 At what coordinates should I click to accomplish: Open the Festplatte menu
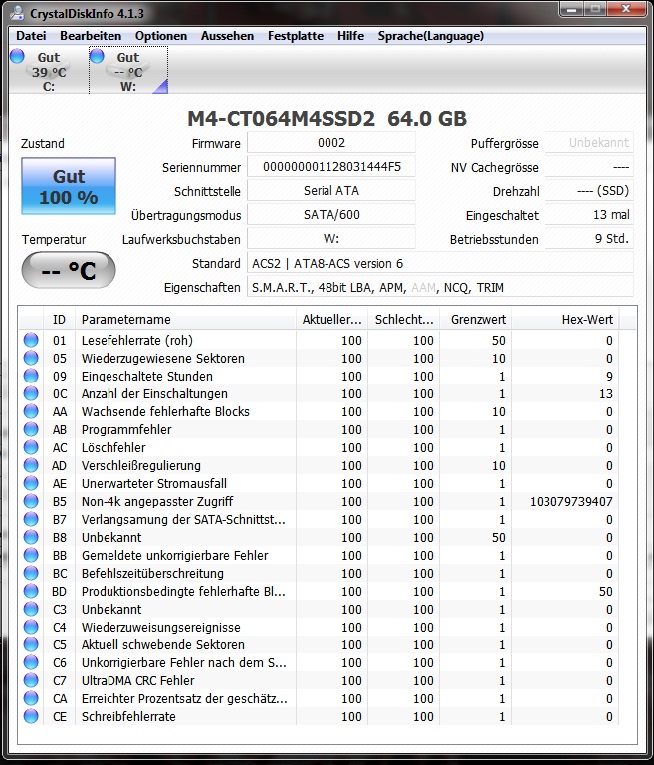[296, 36]
